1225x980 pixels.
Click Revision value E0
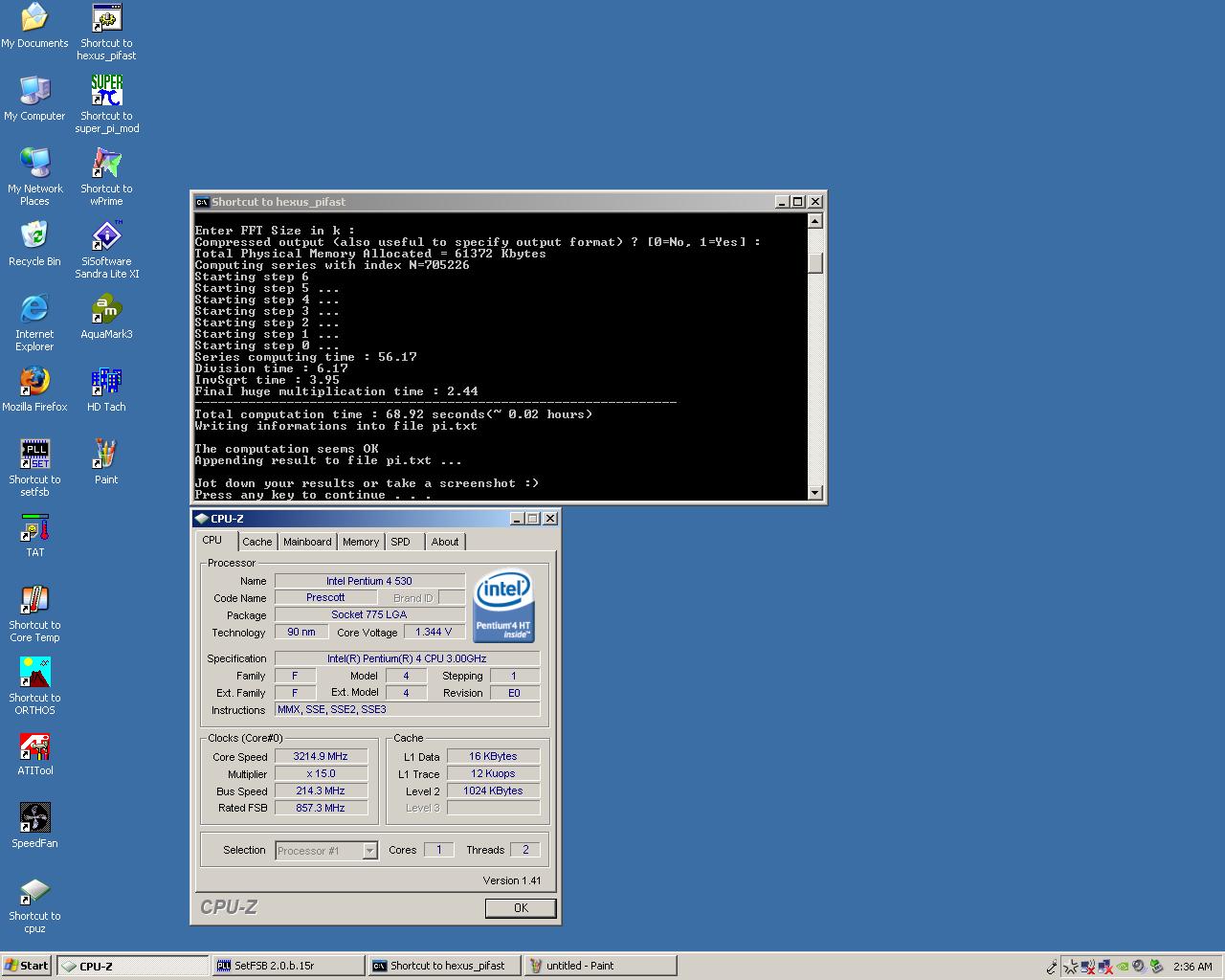tap(514, 693)
